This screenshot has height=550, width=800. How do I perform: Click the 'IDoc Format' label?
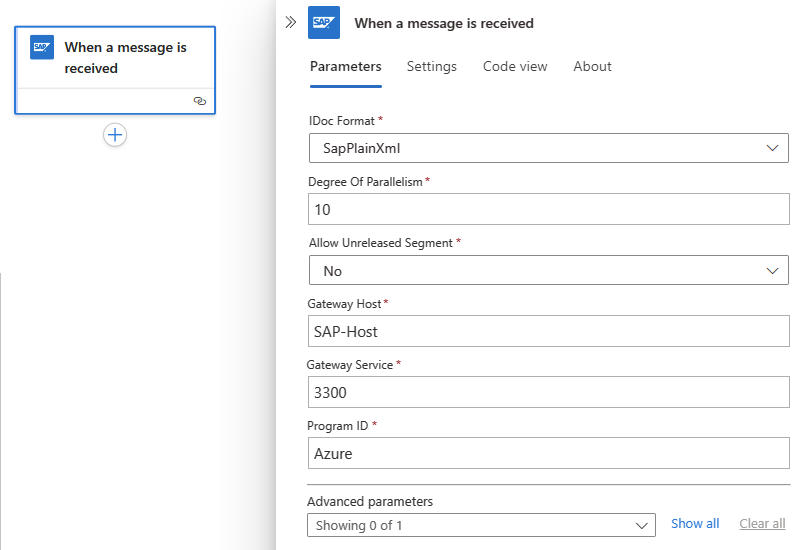(341, 121)
